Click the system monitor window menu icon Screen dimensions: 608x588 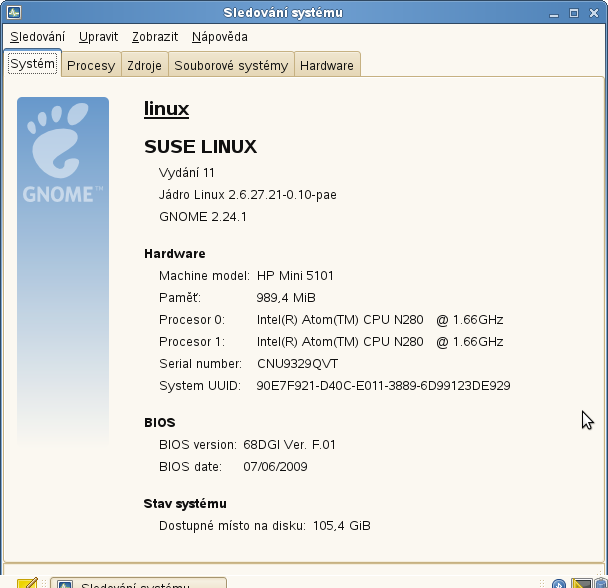[x=14, y=12]
